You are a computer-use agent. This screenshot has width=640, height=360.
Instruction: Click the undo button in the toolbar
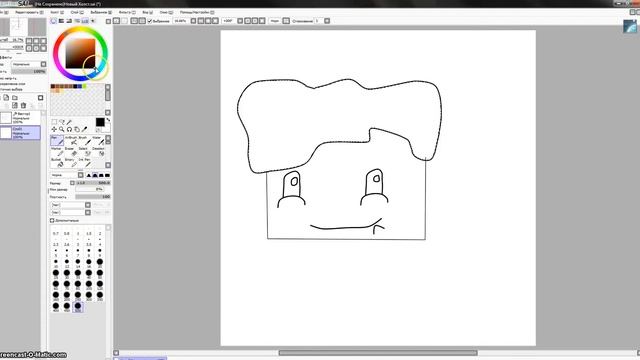(x=116, y=21)
